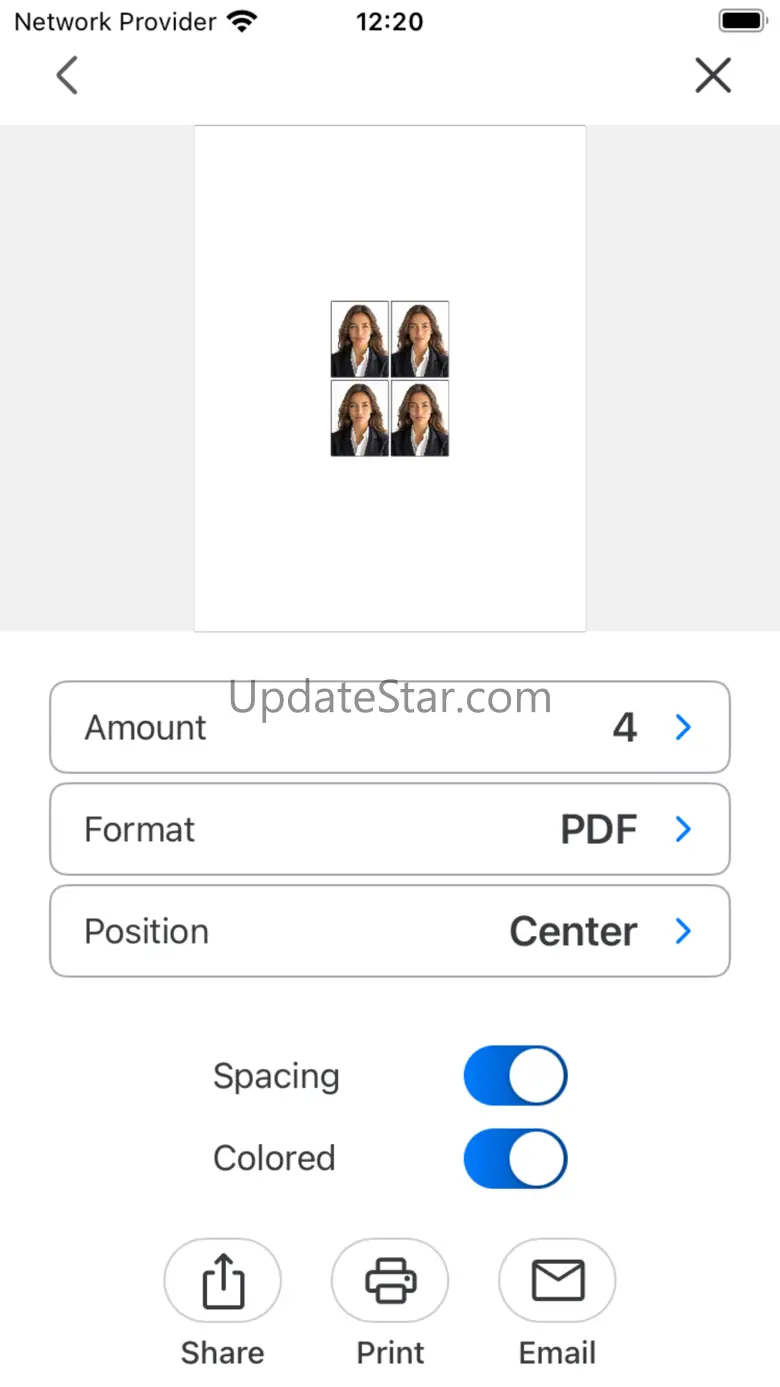This screenshot has width=780, height=1387.
Task: Tap the back arrow icon
Action: tap(67, 75)
